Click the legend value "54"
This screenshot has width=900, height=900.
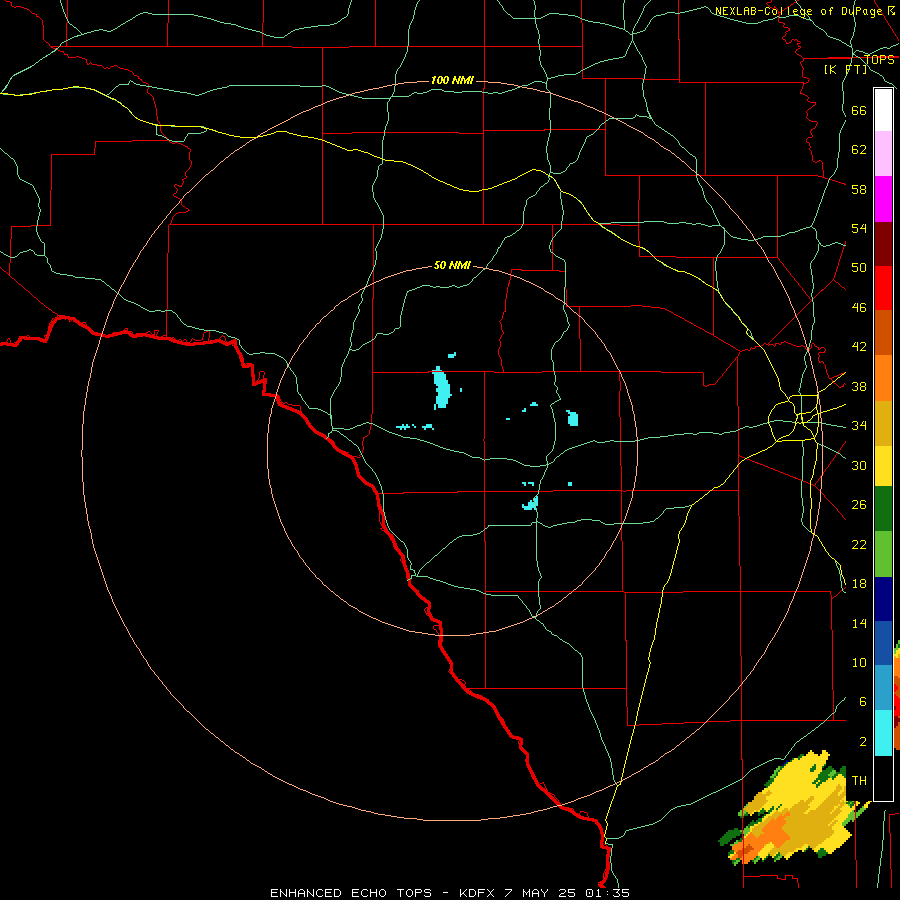click(x=859, y=228)
